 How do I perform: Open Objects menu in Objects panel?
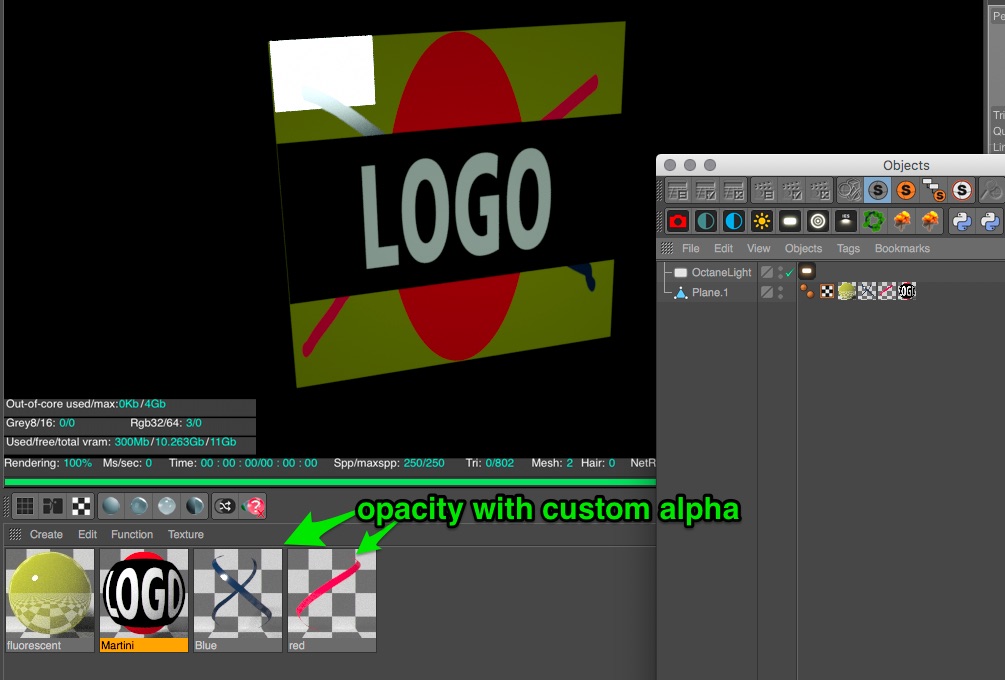pos(803,249)
